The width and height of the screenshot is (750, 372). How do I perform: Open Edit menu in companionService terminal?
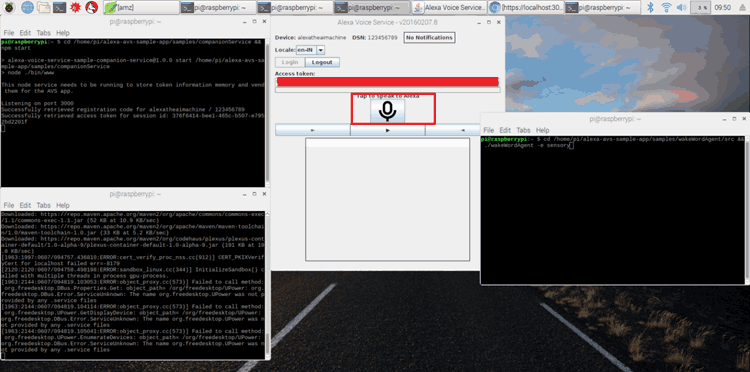[x=25, y=33]
